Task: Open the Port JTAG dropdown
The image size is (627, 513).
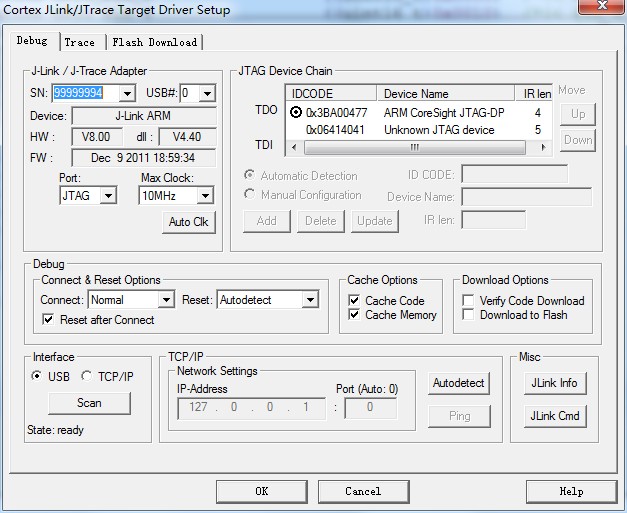Action: click(x=108, y=196)
